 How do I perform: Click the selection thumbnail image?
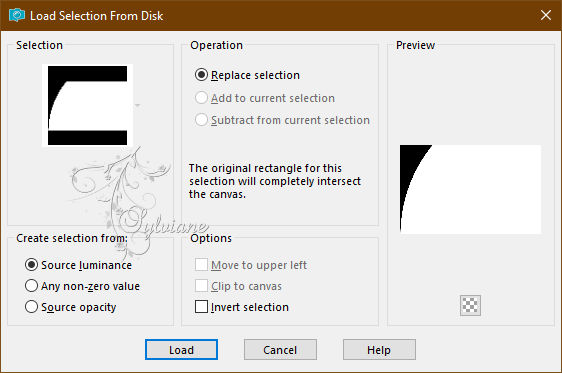(x=87, y=105)
